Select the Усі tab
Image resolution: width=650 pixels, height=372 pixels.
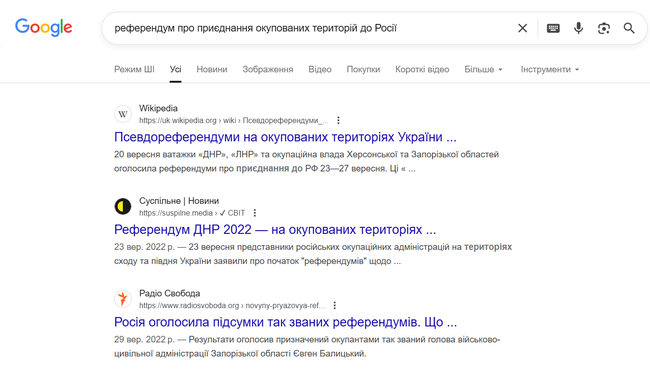coord(175,69)
